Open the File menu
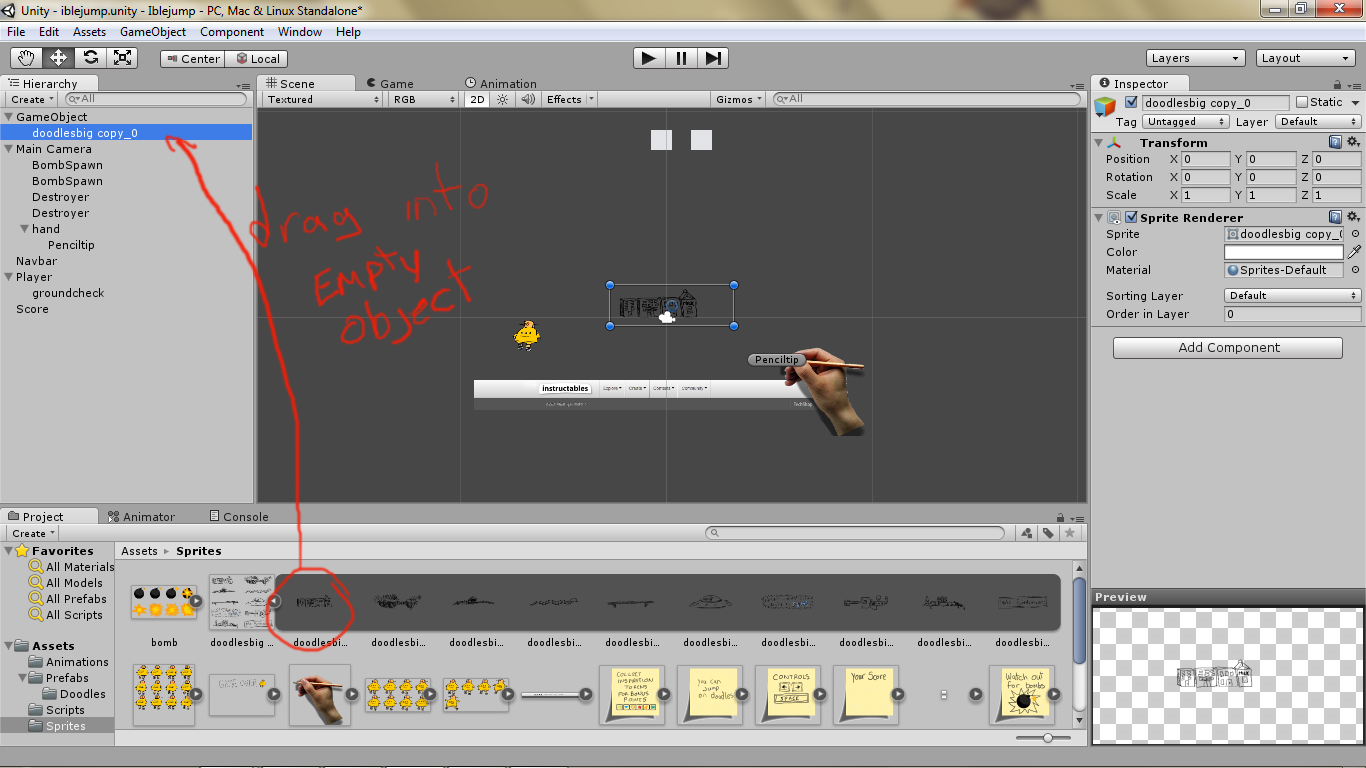This screenshot has width=1366, height=768. coord(16,32)
